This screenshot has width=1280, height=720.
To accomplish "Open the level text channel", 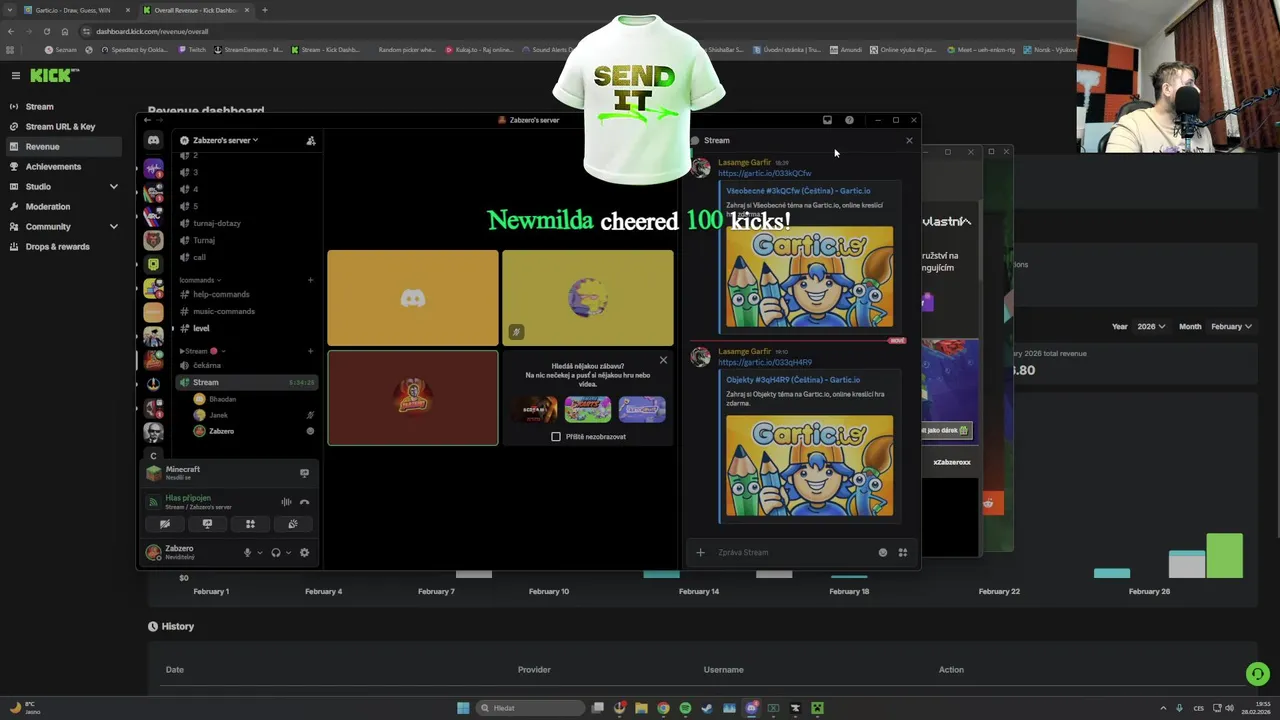I will pos(246,328).
